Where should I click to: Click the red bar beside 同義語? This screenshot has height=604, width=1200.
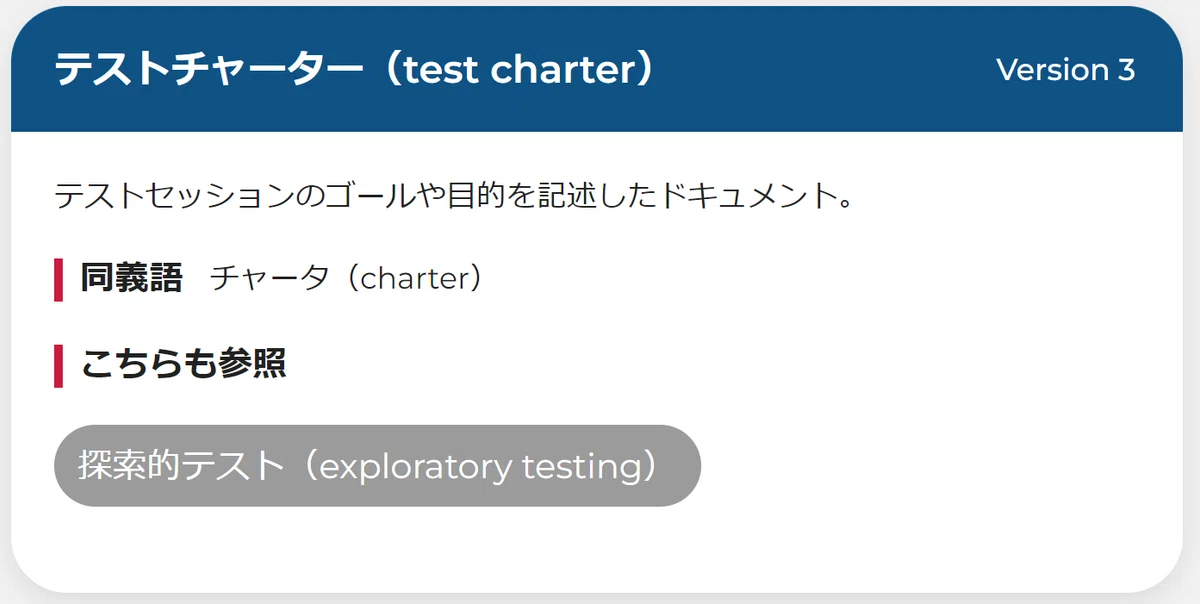[58, 279]
